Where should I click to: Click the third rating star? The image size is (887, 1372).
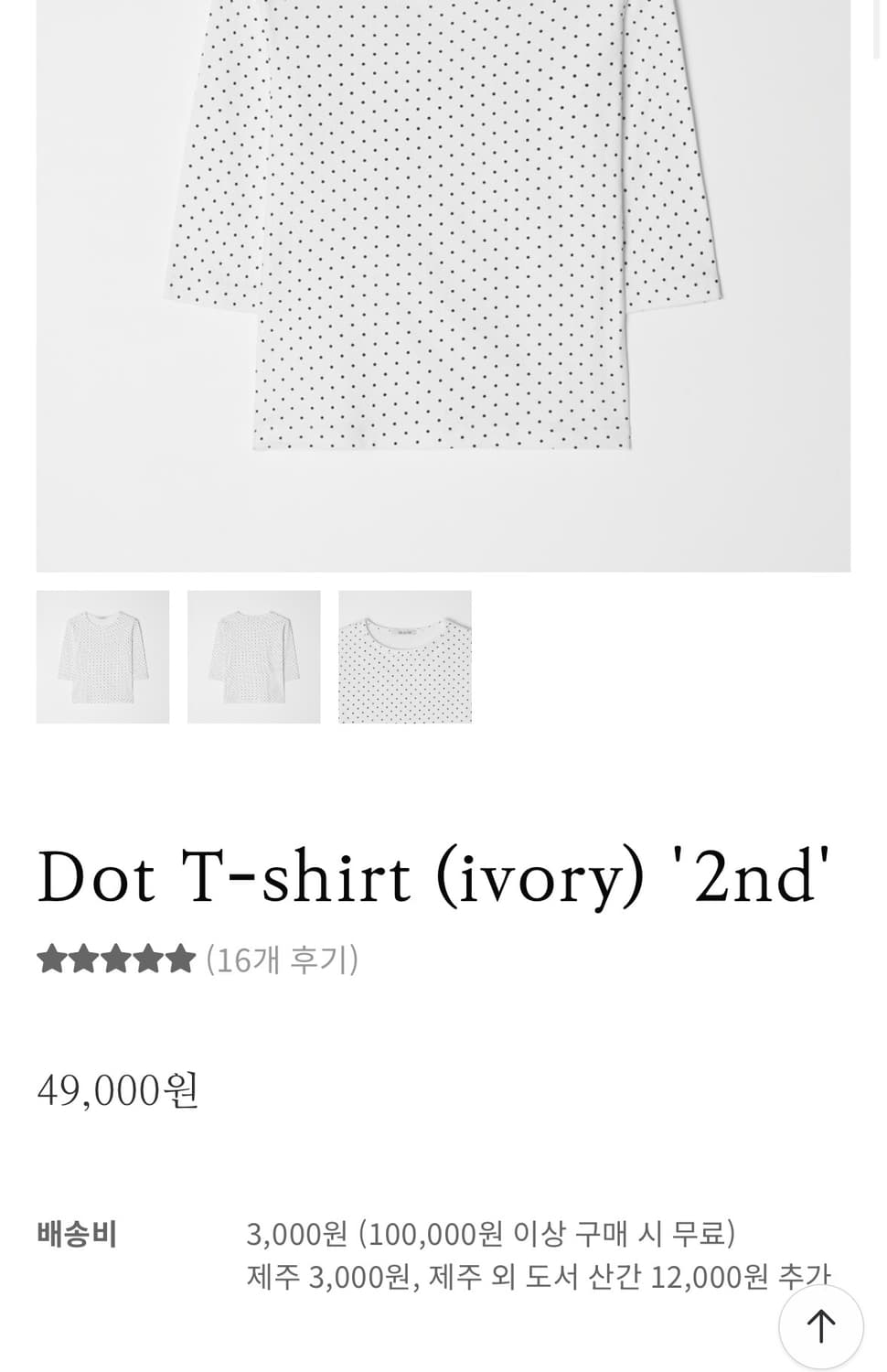pos(116,959)
